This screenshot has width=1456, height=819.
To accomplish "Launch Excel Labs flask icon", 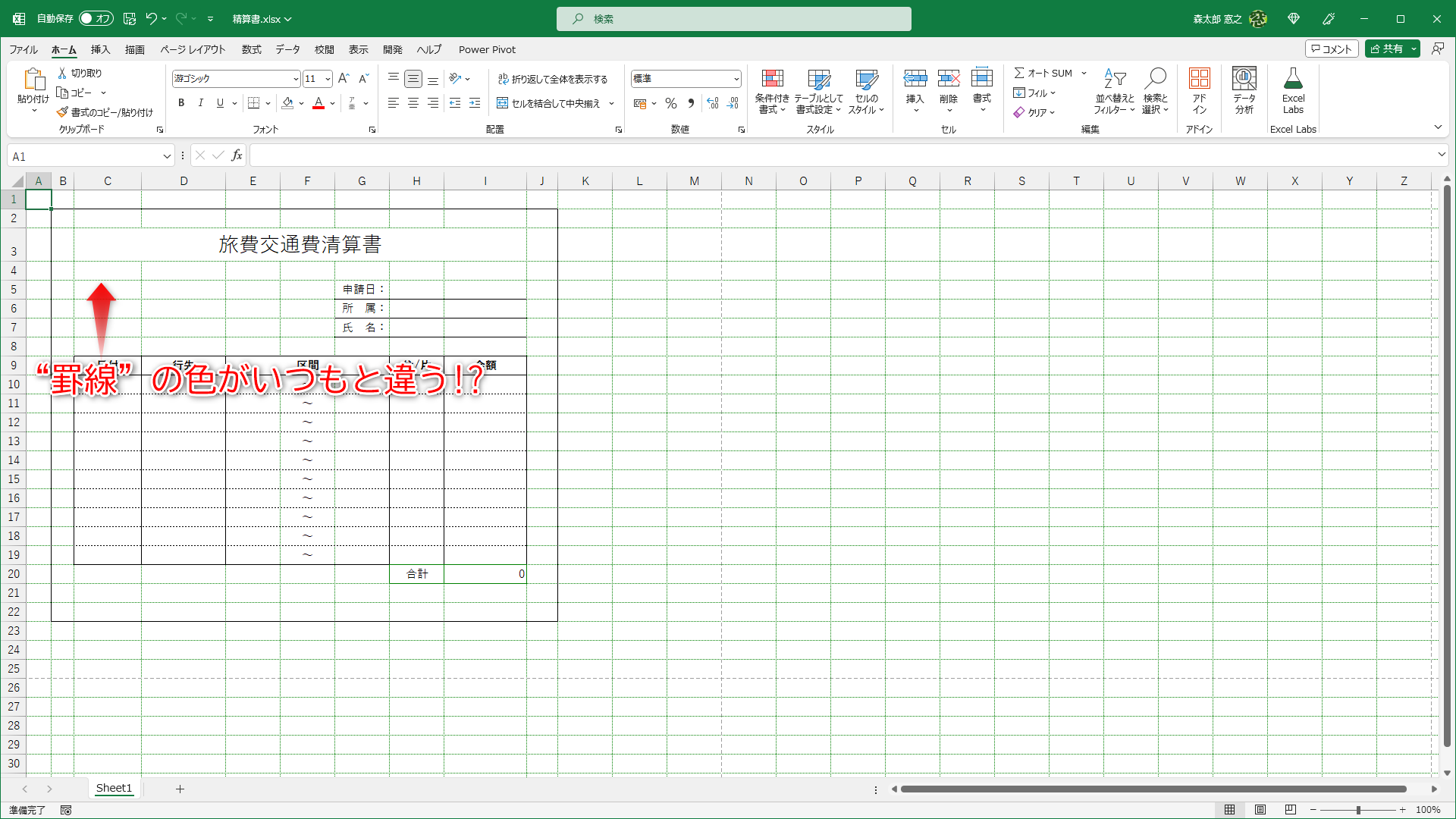I will pyautogui.click(x=1293, y=79).
